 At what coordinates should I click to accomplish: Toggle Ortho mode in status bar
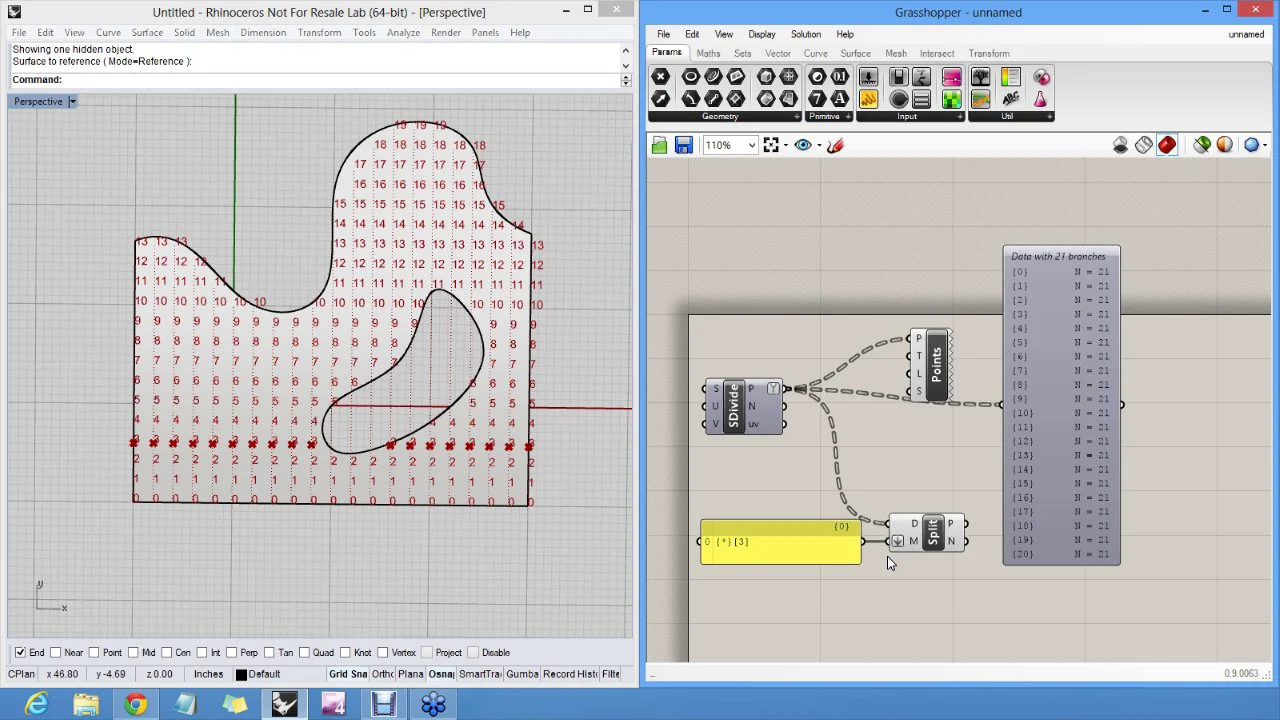[x=382, y=674]
